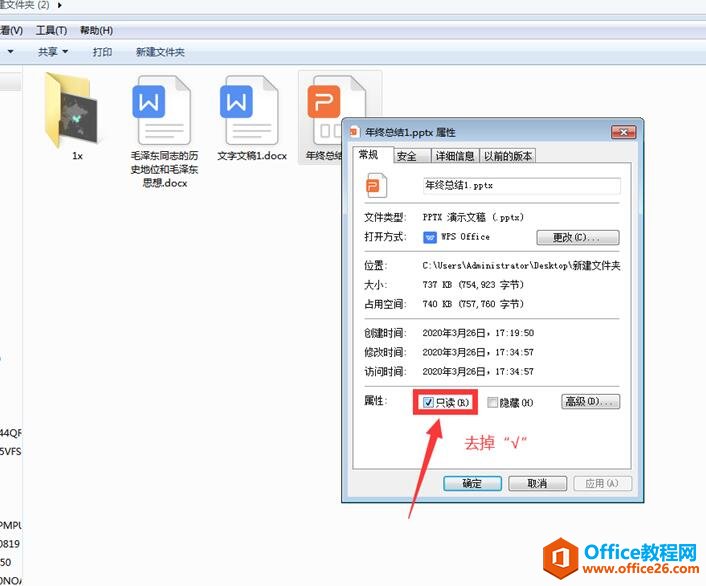The width and height of the screenshot is (706, 586).
Task: Uncheck the 只读(R) read-only checkbox
Action: (428, 402)
